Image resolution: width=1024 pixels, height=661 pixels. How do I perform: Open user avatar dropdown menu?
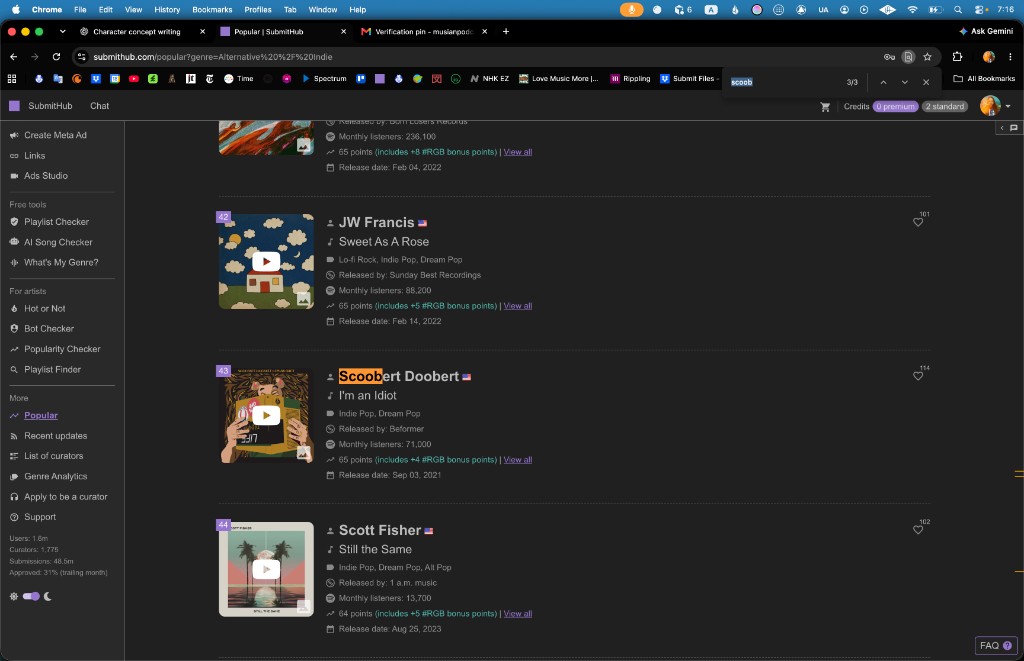[995, 106]
